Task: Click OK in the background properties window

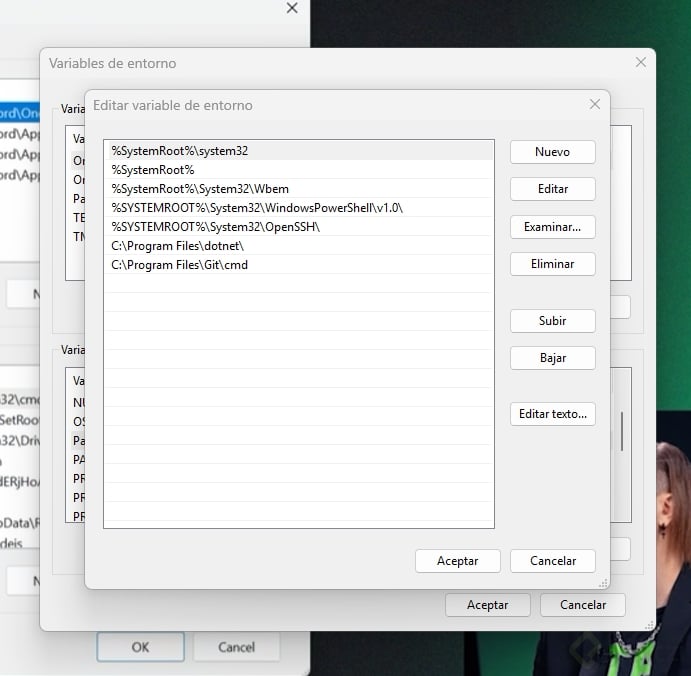Action: (141, 647)
